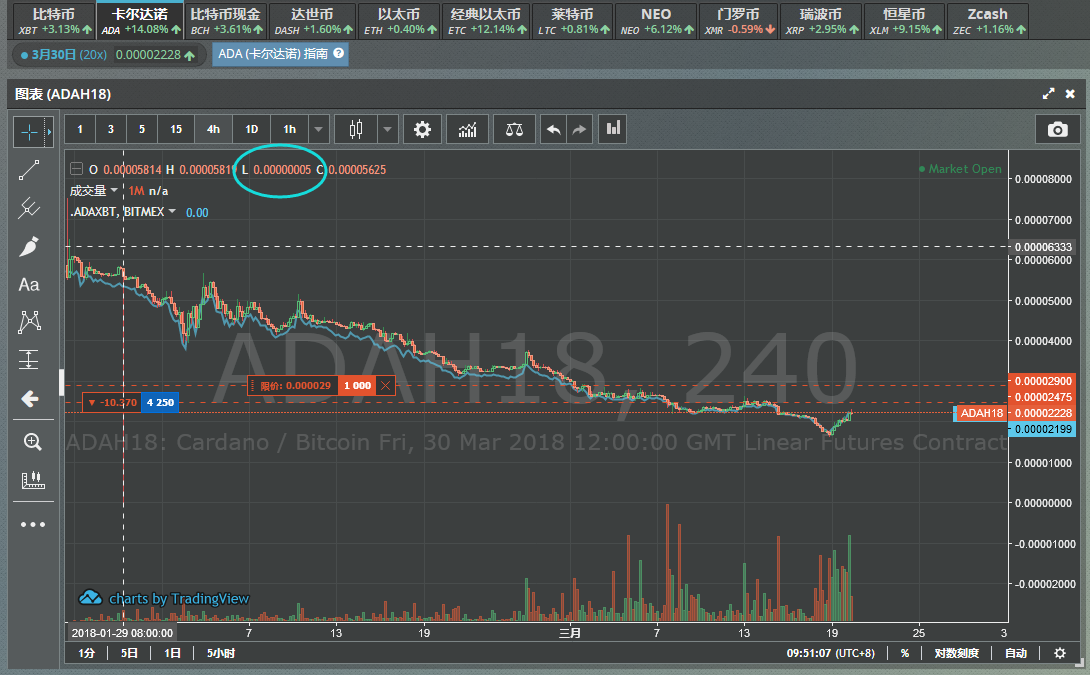Set interval to 15 minutes
Screen dimensions: 1090x675
176,129
